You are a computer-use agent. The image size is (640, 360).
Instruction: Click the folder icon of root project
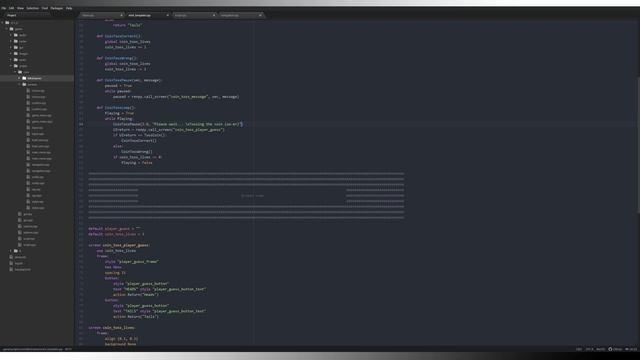[7, 23]
